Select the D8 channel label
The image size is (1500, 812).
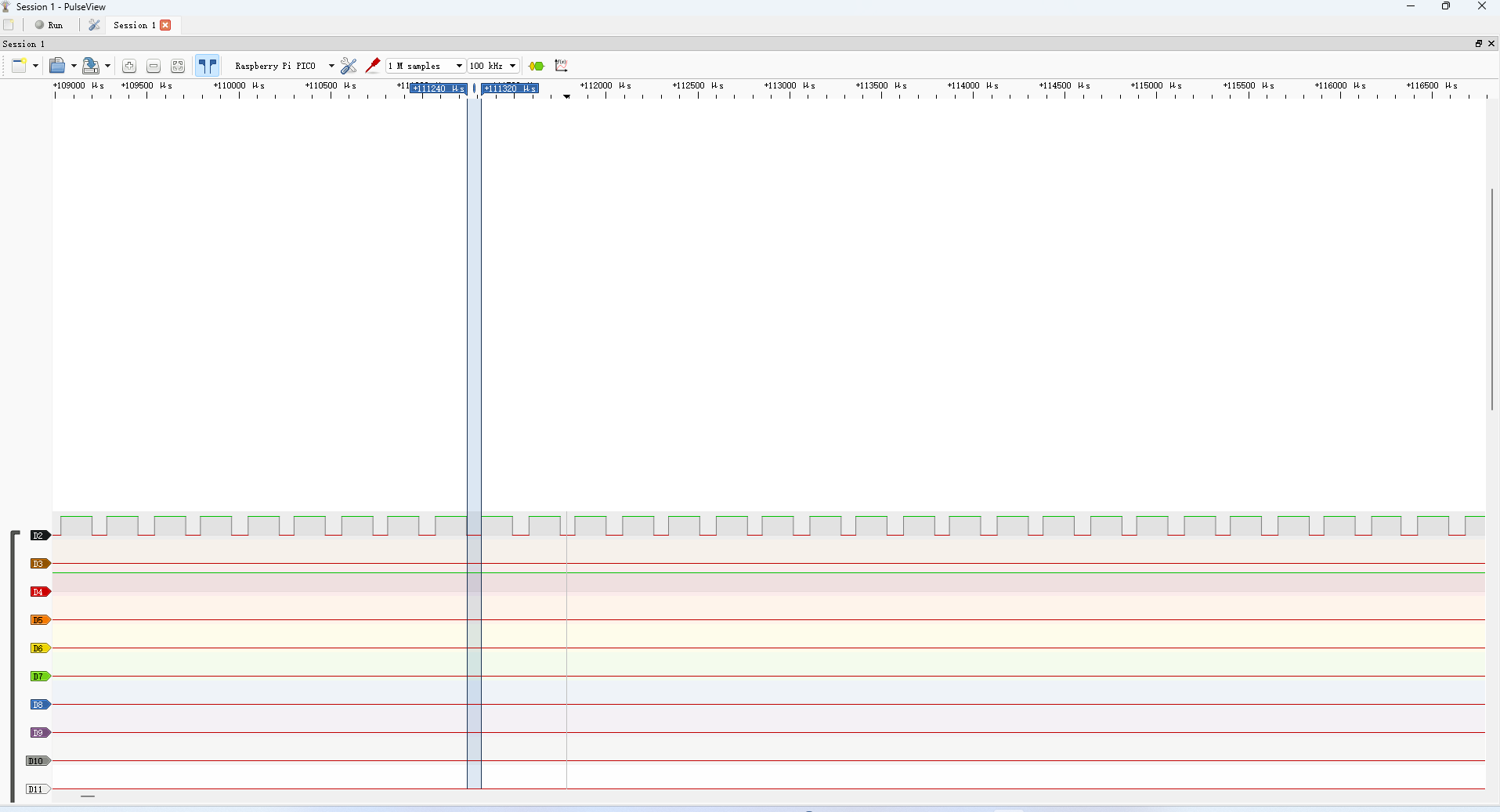[x=40, y=705]
